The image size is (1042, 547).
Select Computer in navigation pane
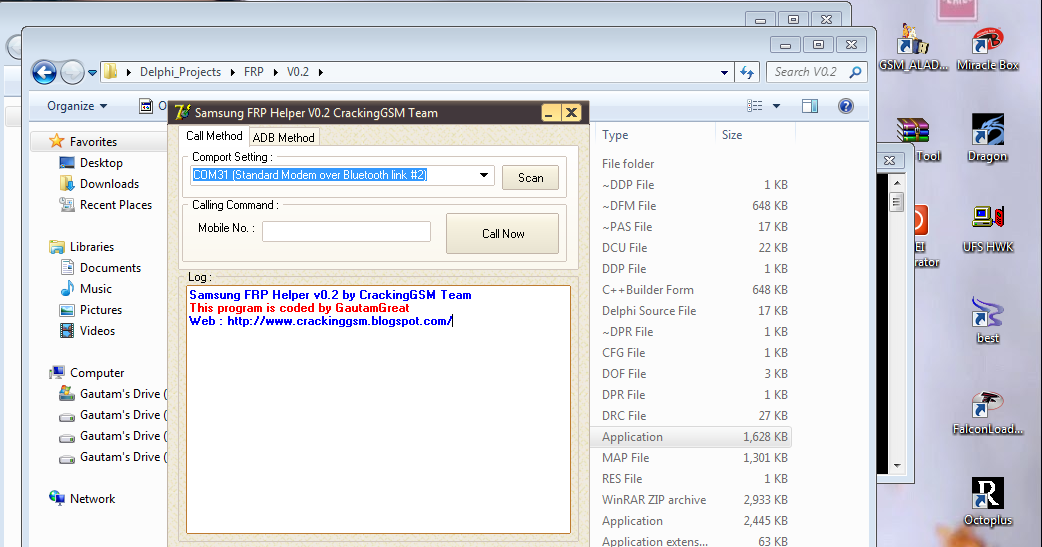pos(97,373)
